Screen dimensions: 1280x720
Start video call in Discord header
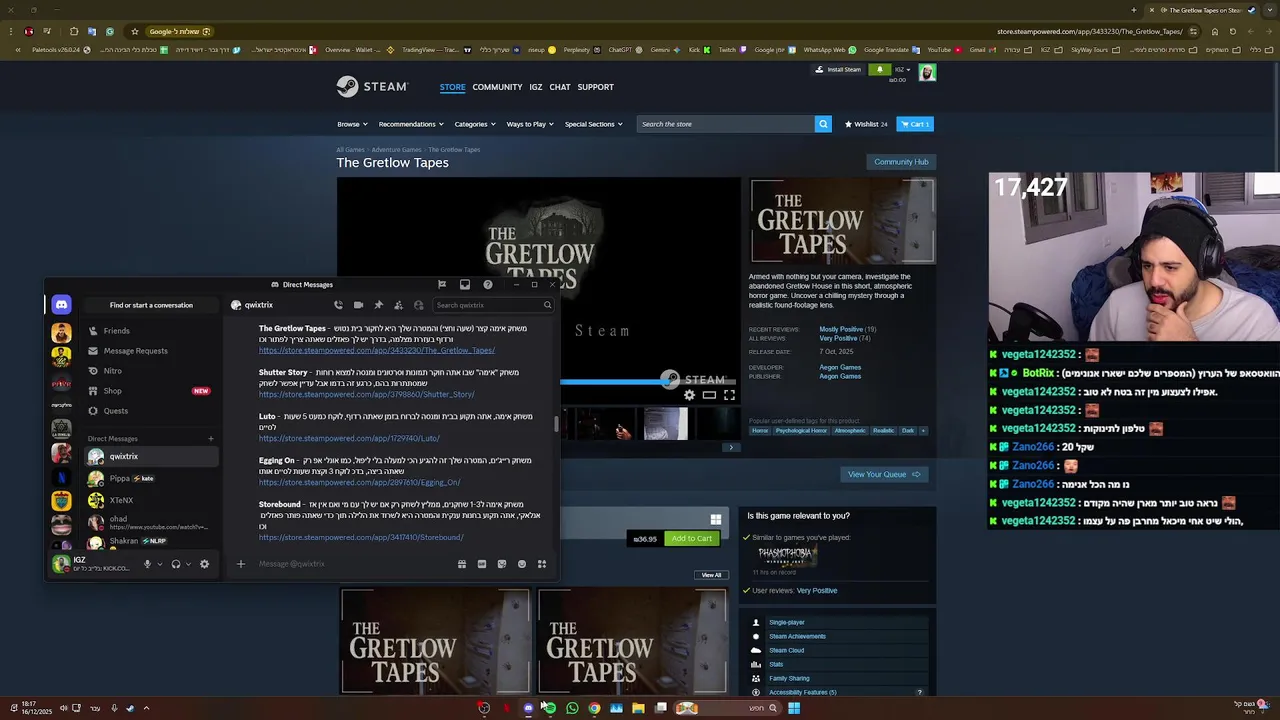358,305
